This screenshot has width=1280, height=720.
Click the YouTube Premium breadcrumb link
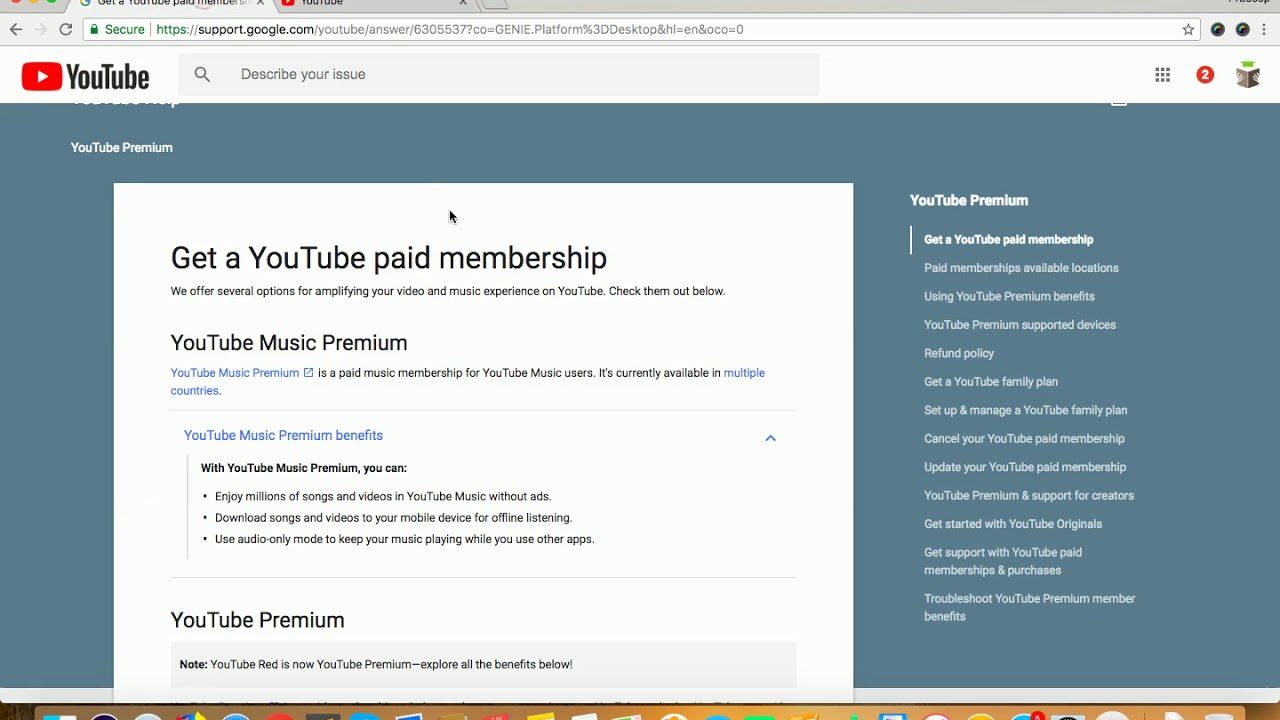click(121, 148)
